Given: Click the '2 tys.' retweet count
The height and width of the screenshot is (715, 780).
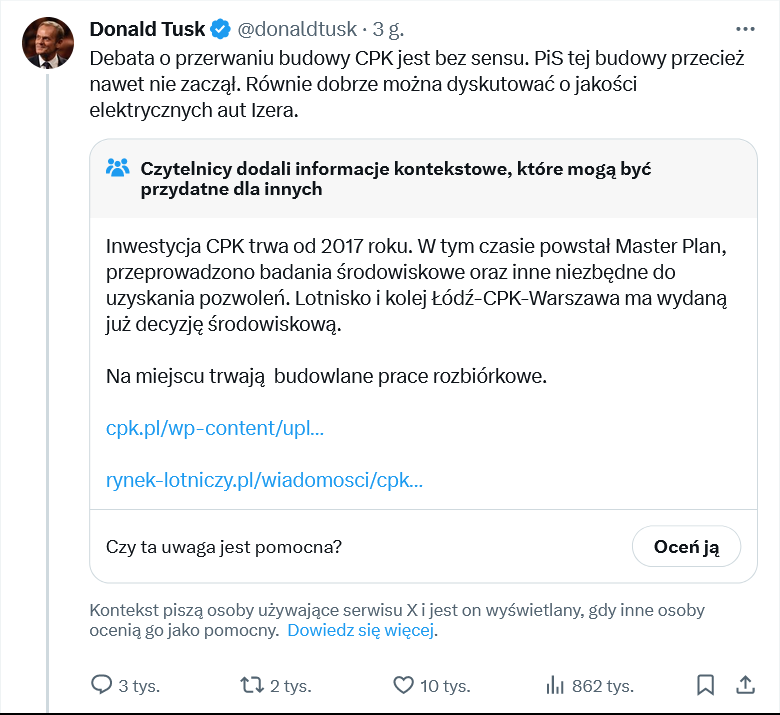Looking at the screenshot, I should tap(291, 686).
